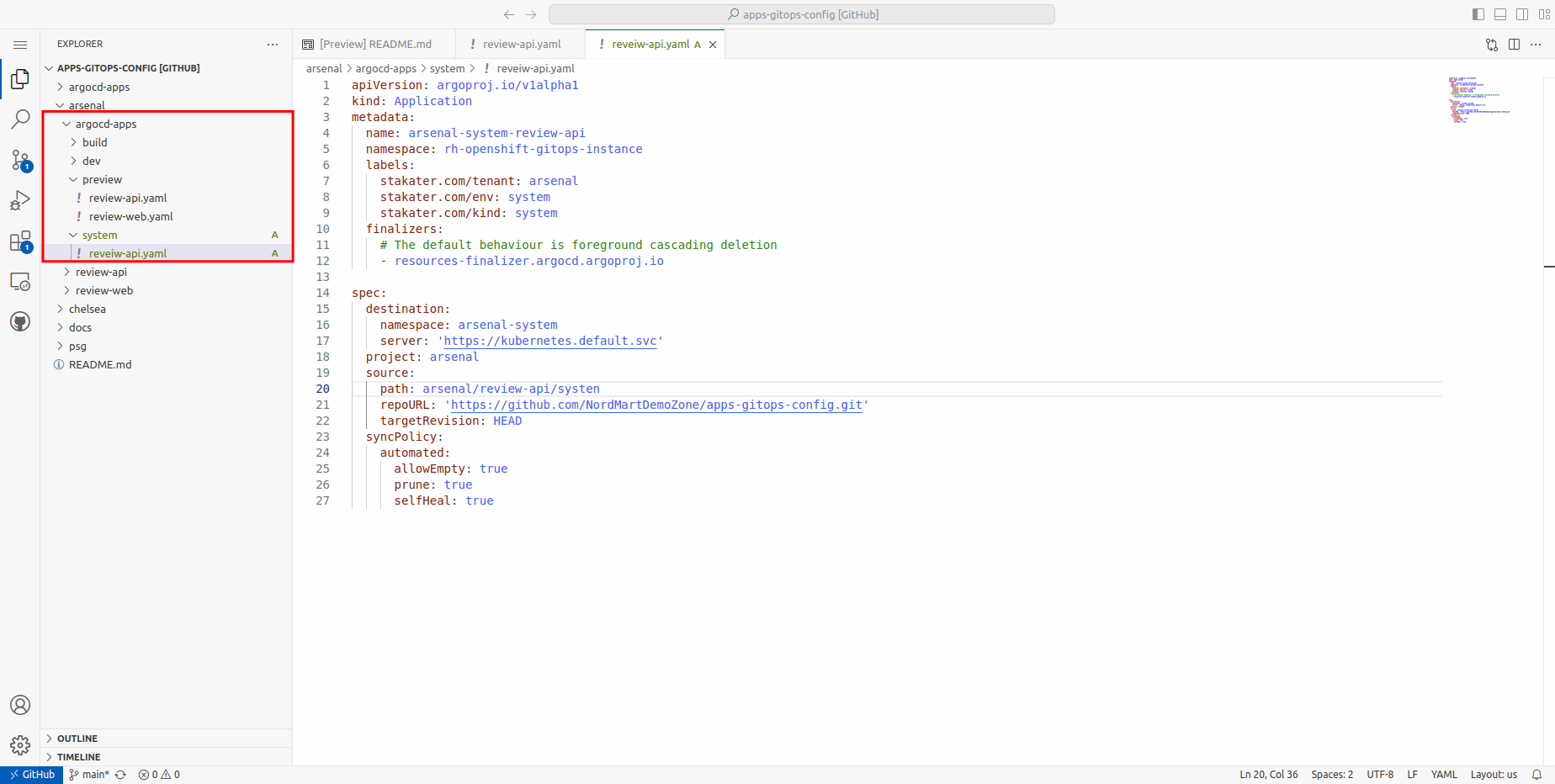This screenshot has width=1555, height=784.
Task: Click the kubernetes.default.svc server link
Action: (549, 341)
